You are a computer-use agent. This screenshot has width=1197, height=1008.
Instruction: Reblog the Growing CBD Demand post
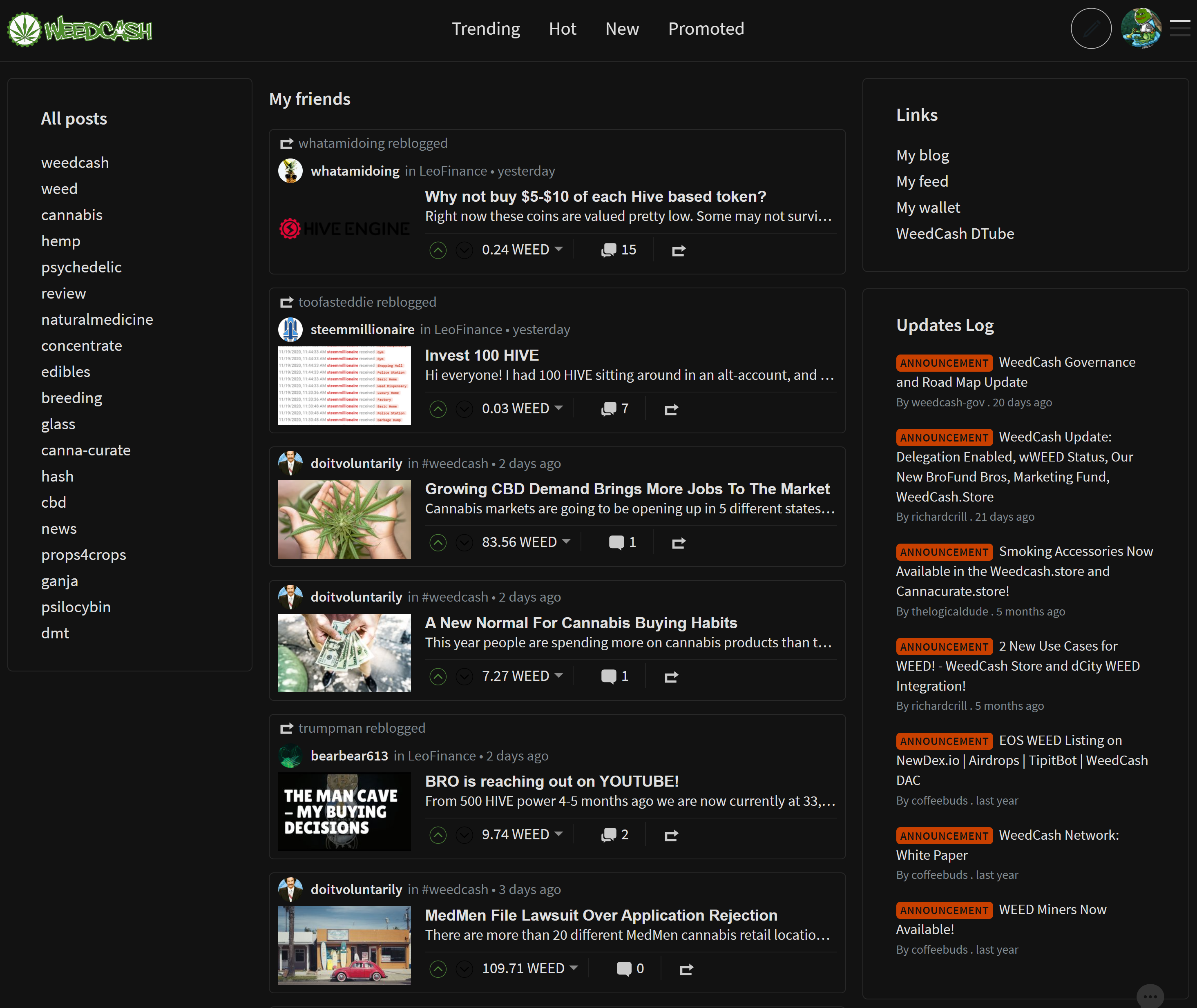[x=679, y=543]
